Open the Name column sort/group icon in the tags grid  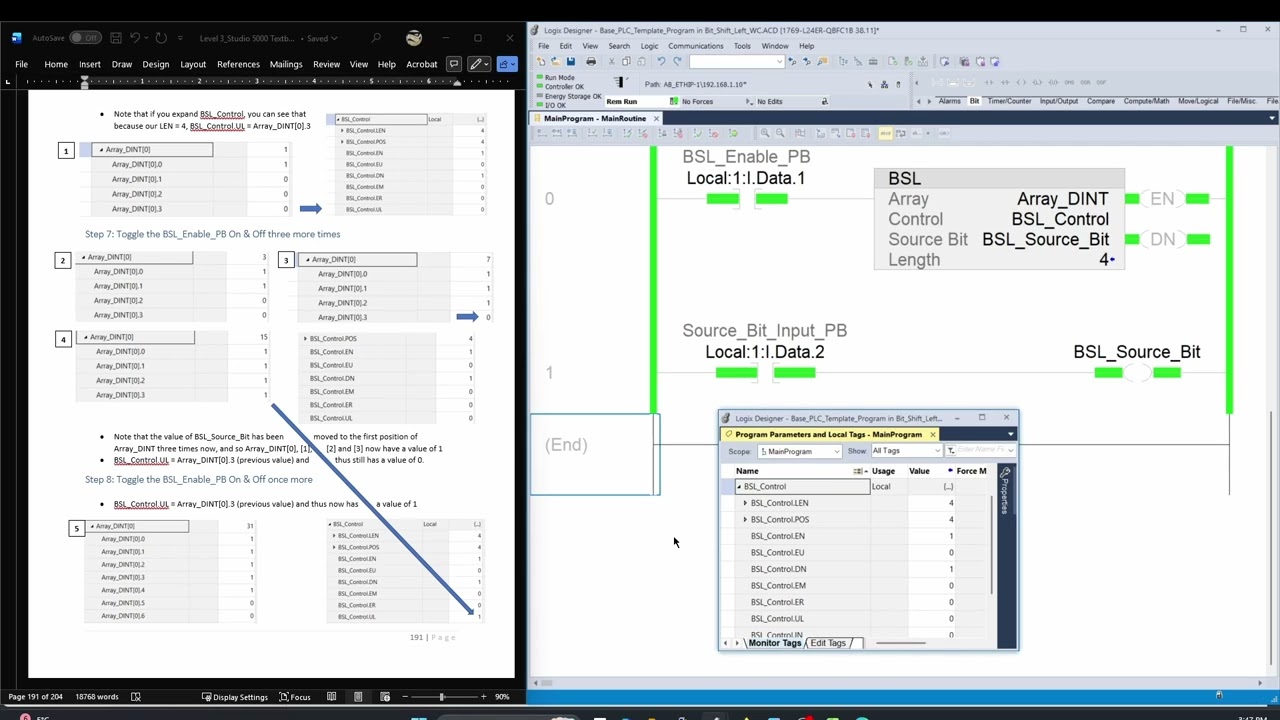tap(860, 471)
